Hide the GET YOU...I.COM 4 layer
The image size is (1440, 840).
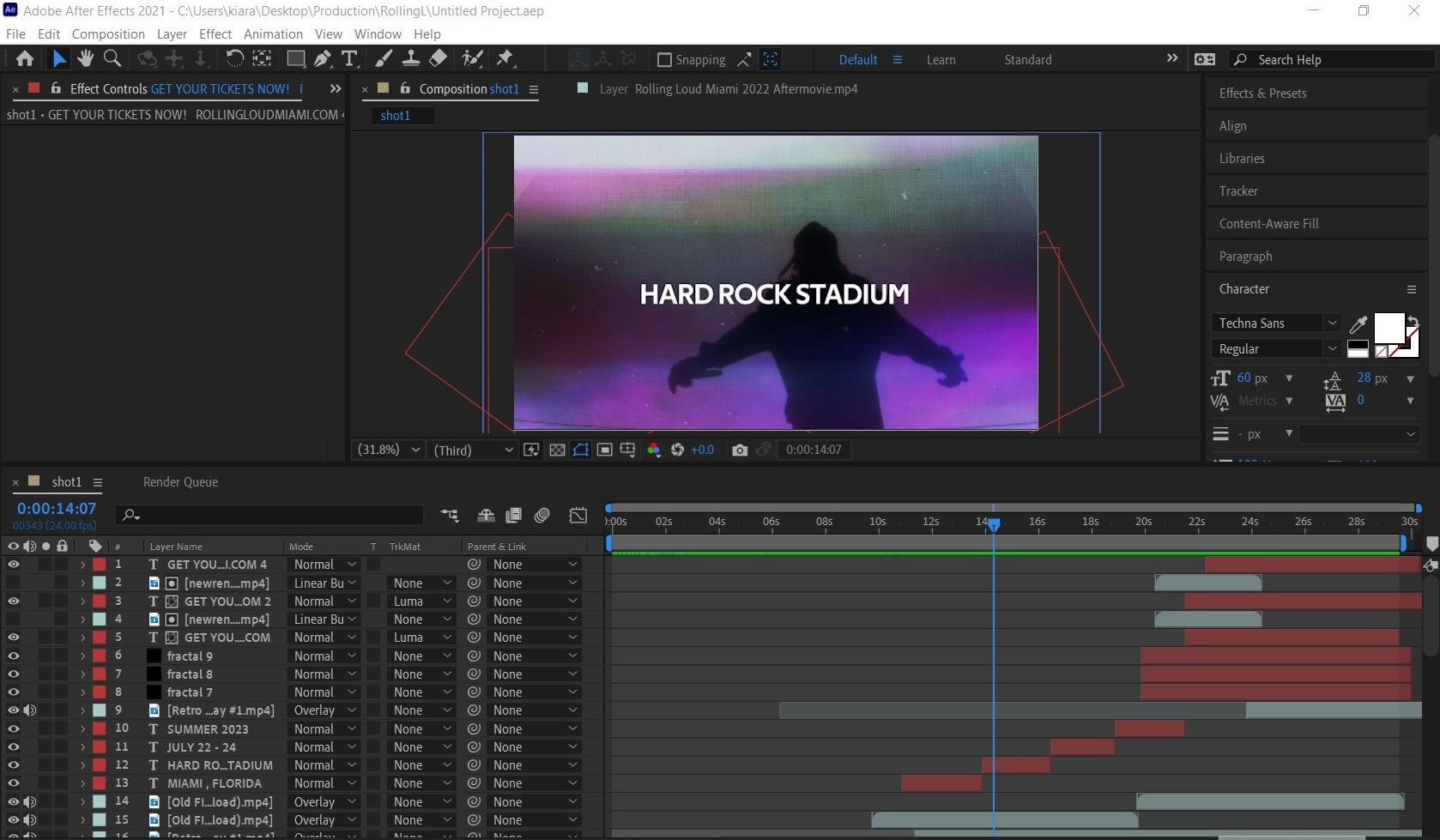coord(13,565)
